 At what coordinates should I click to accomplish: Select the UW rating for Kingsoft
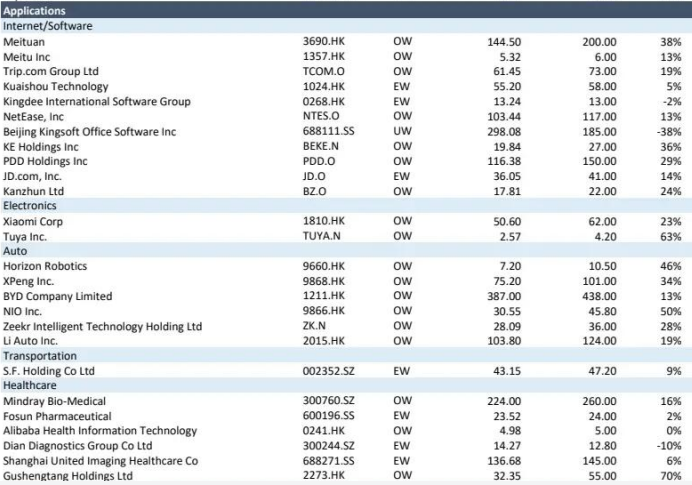coord(402,131)
